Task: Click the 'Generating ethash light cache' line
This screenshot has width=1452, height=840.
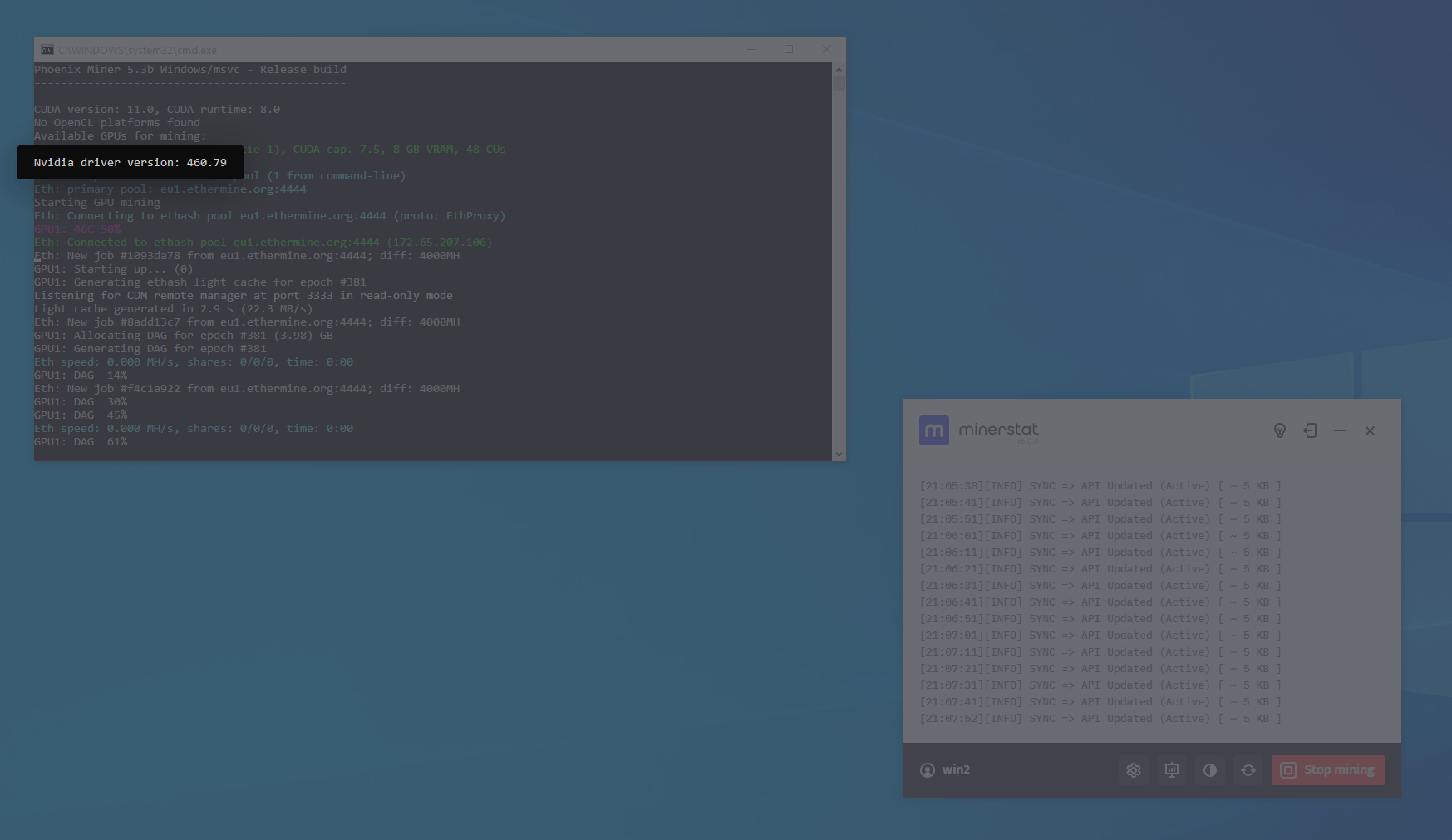Action: tap(200, 282)
